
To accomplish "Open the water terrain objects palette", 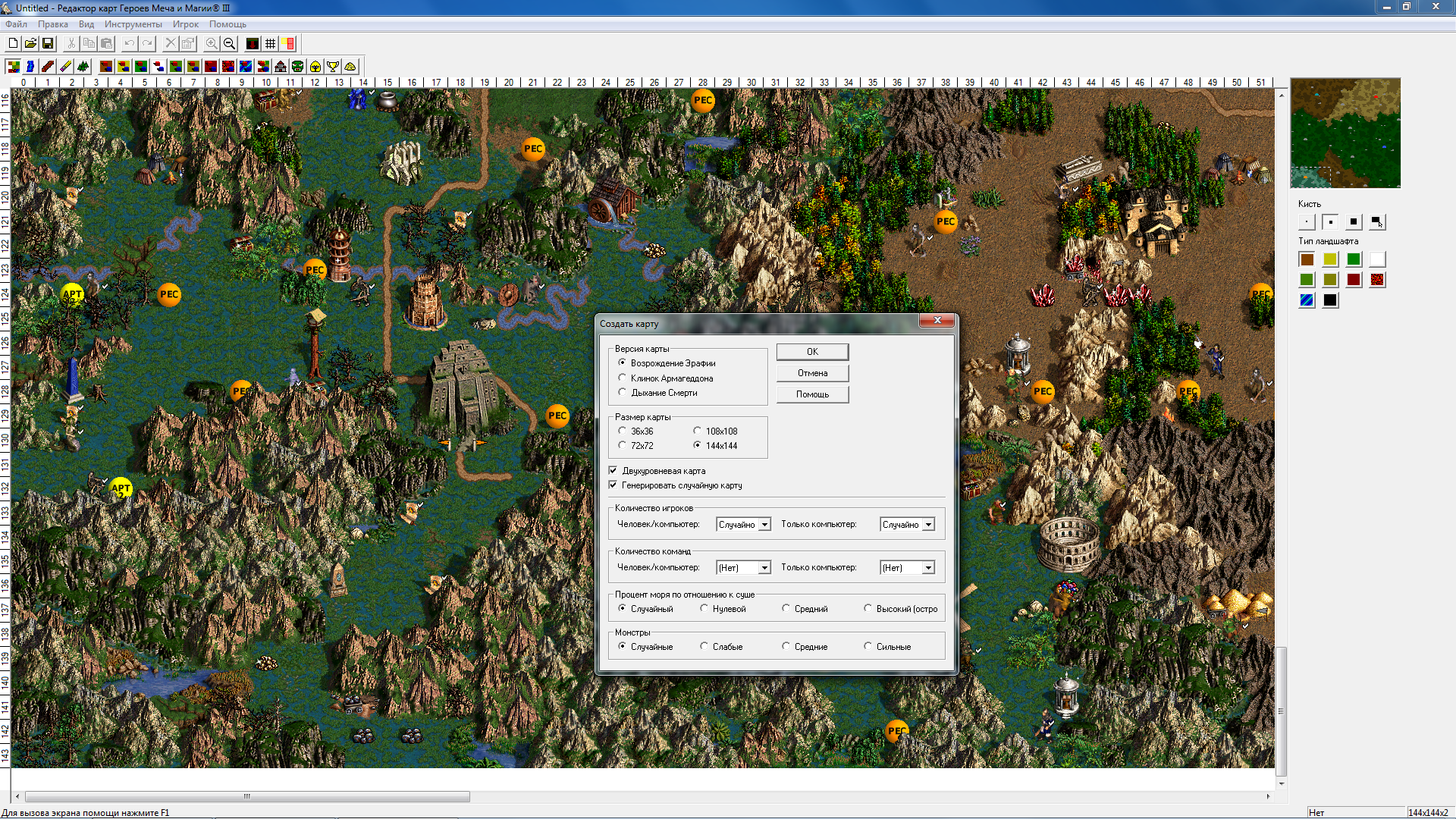I will click(x=246, y=66).
